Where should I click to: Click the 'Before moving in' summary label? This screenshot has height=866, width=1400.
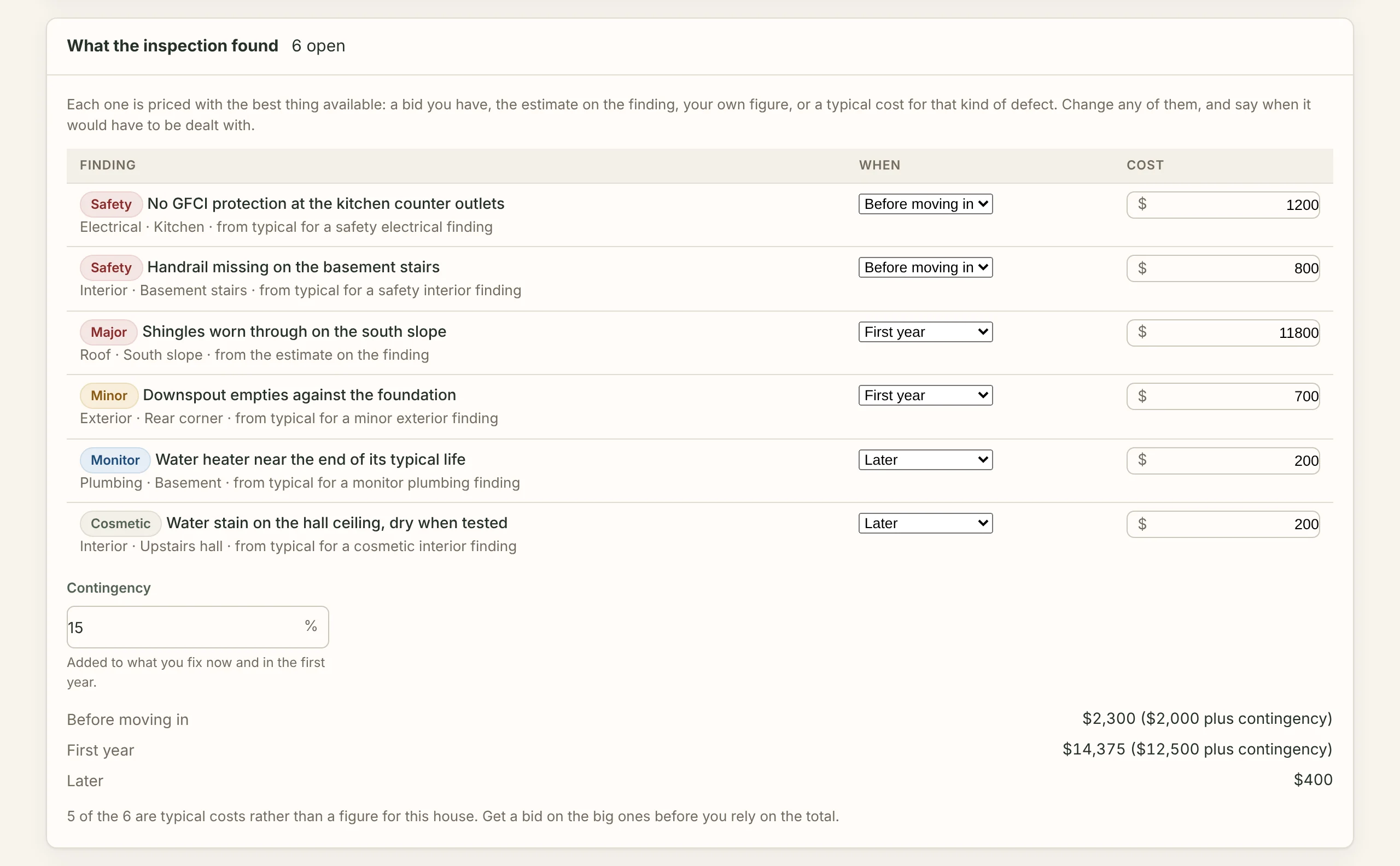point(128,720)
